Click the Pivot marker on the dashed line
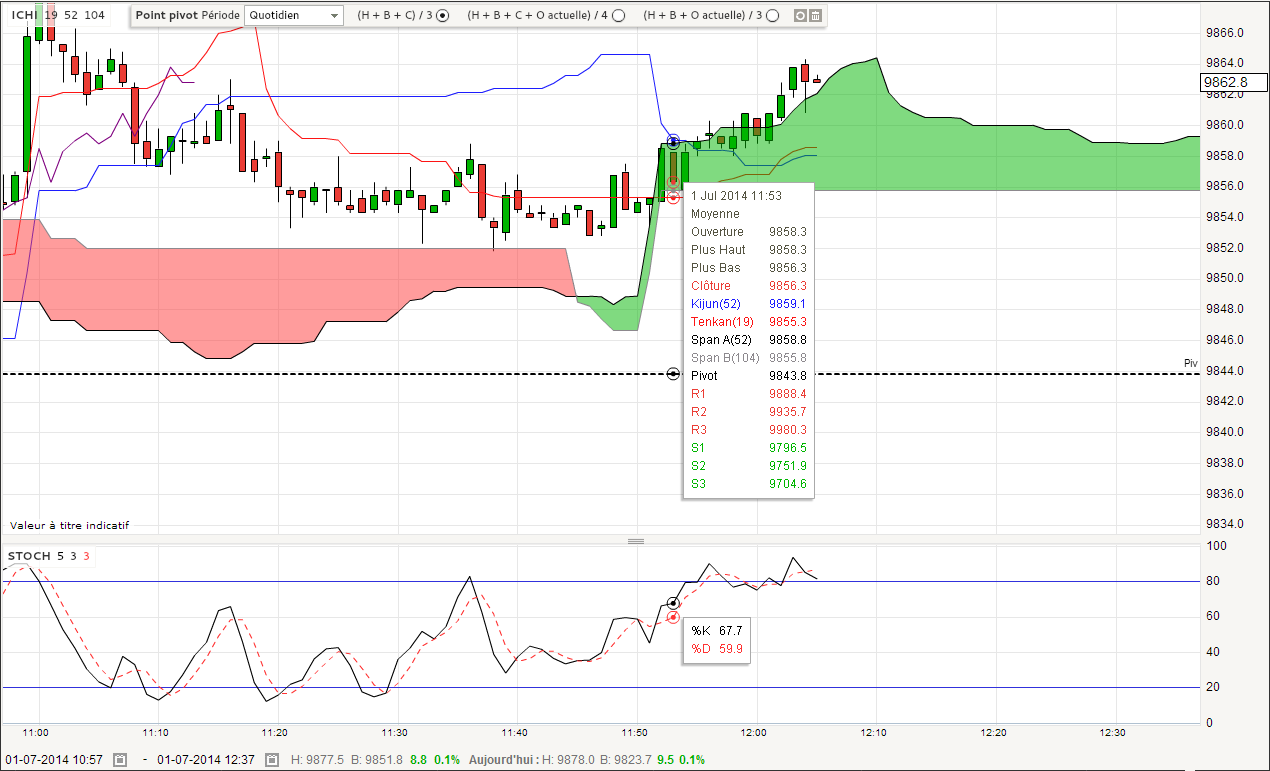The width and height of the screenshot is (1270, 771). click(x=673, y=374)
